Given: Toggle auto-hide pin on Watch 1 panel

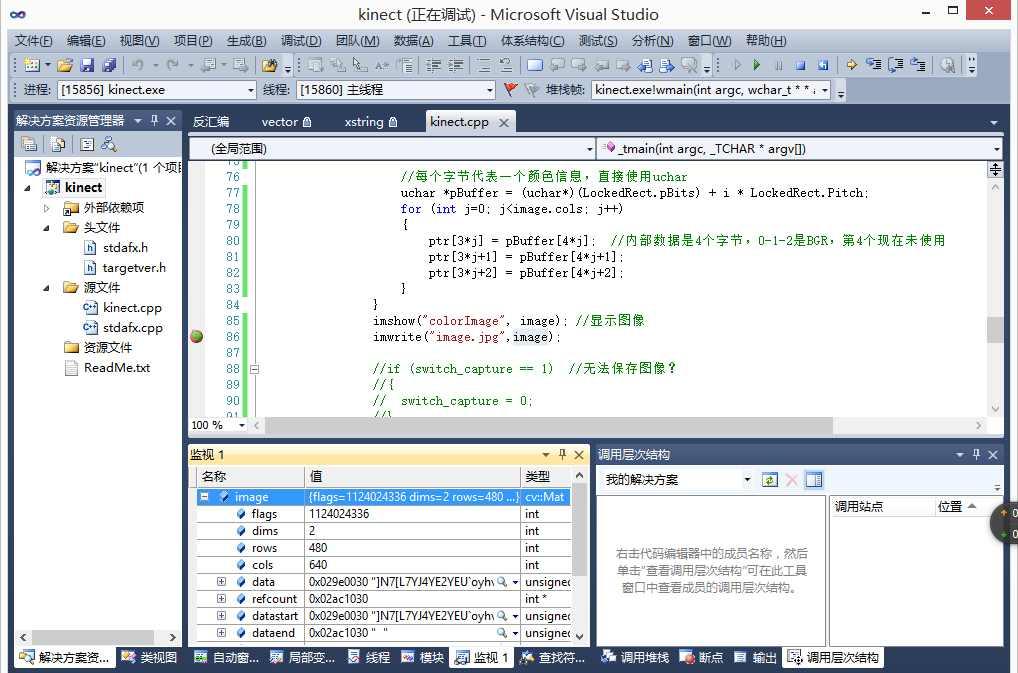Looking at the screenshot, I should 562,454.
